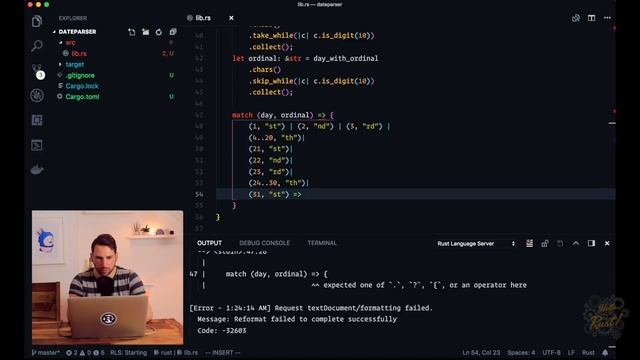Click the open changes icon above editor
Screen dimensions: 640x360
click(x=576, y=18)
